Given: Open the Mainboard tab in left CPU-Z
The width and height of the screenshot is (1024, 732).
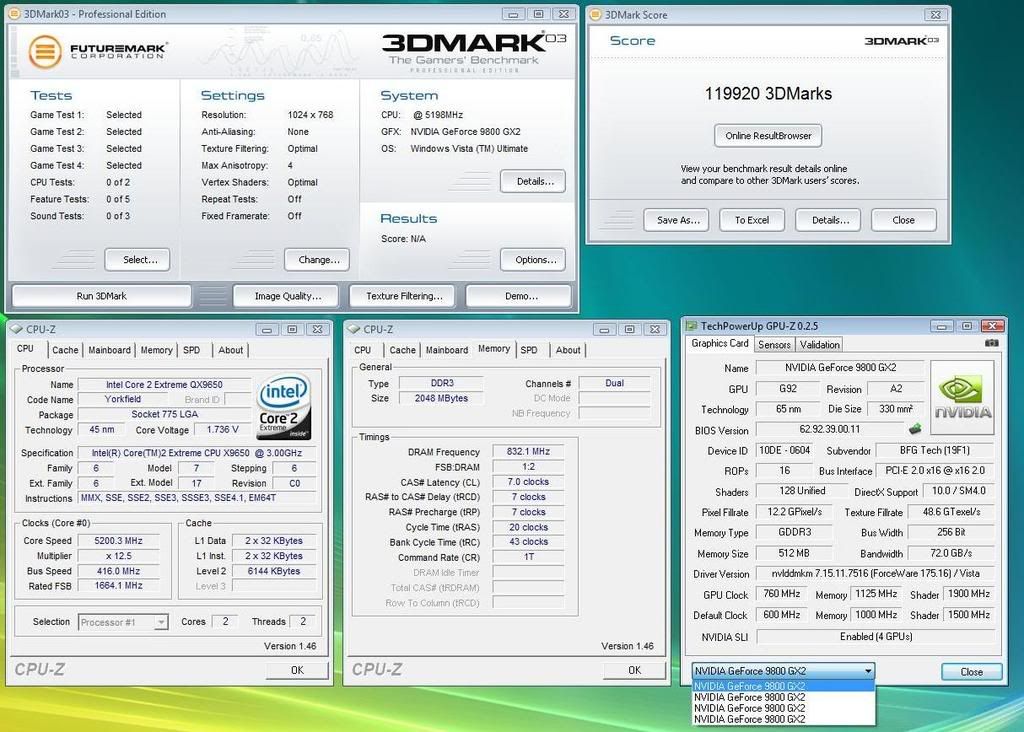Looking at the screenshot, I should click(x=109, y=350).
